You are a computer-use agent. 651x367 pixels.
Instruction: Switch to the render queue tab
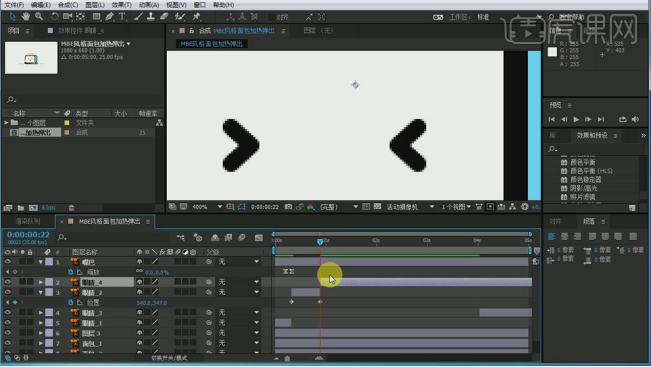[28, 221]
